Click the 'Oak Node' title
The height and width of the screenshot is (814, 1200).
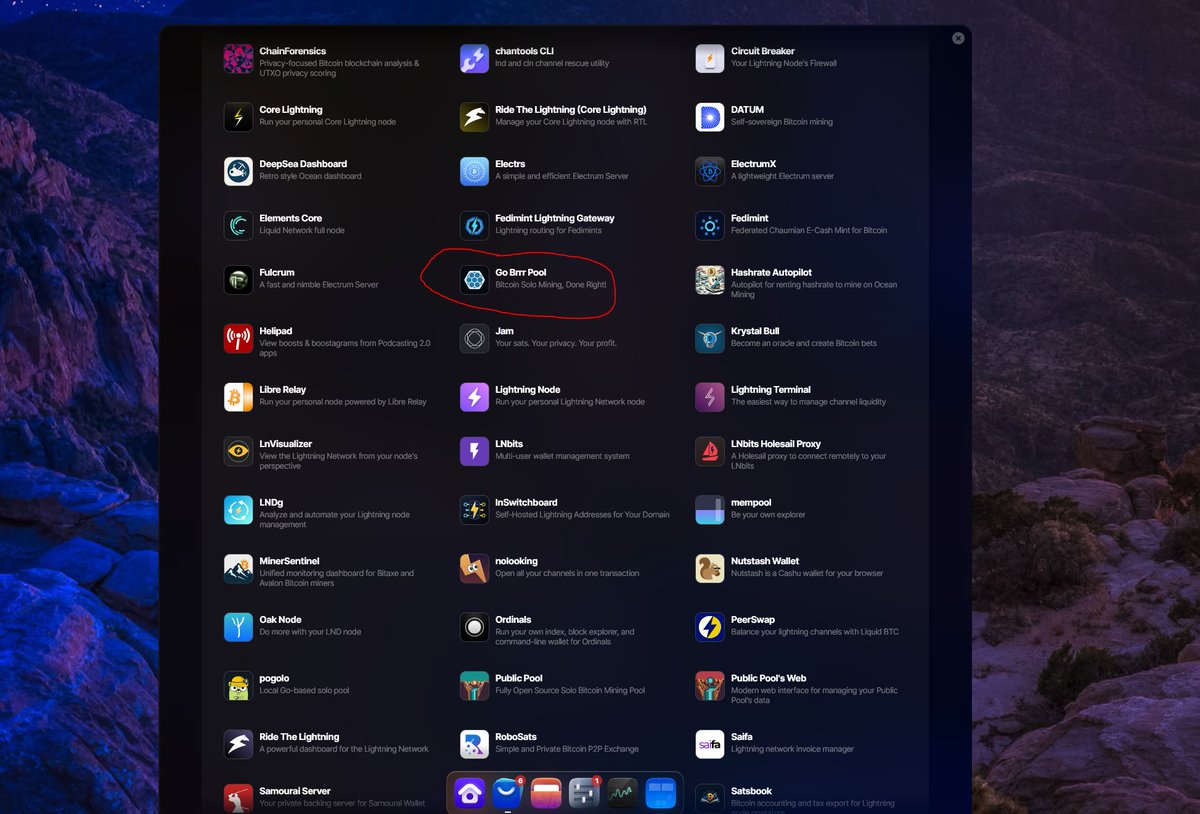click(x=280, y=620)
